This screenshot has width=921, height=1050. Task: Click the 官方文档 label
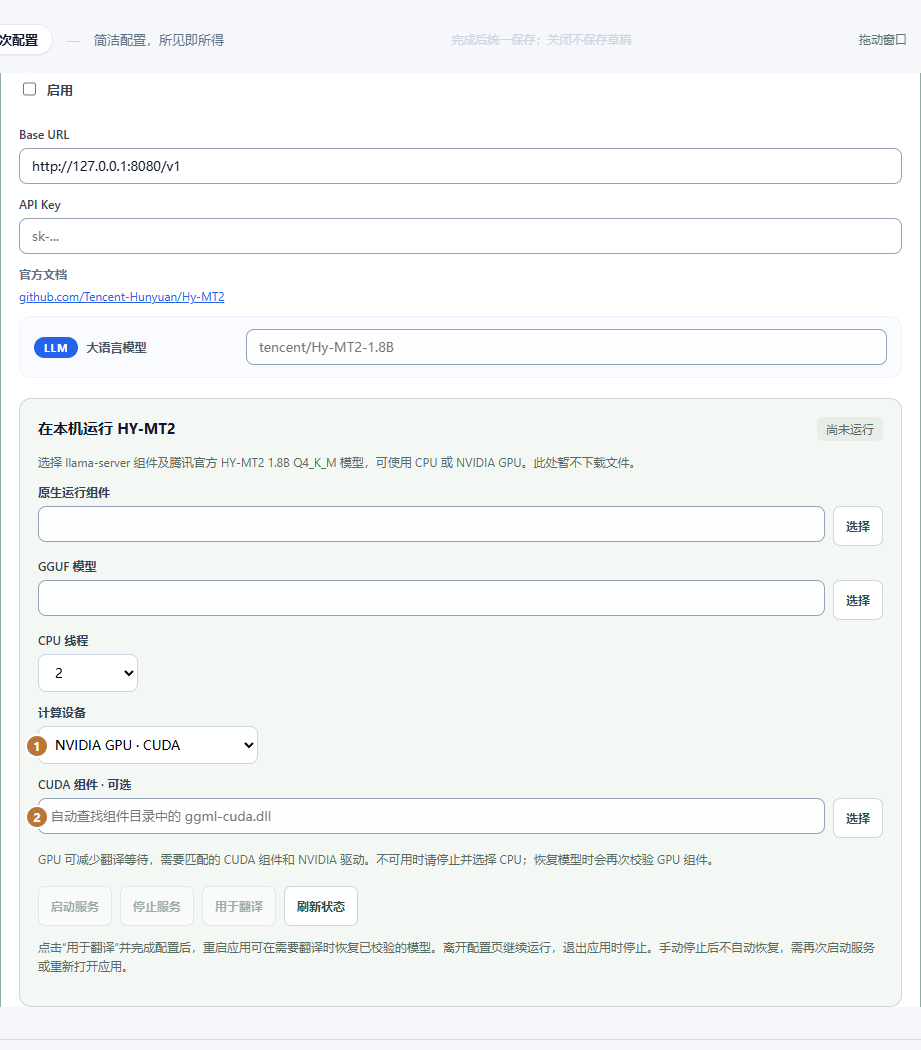tap(43, 275)
